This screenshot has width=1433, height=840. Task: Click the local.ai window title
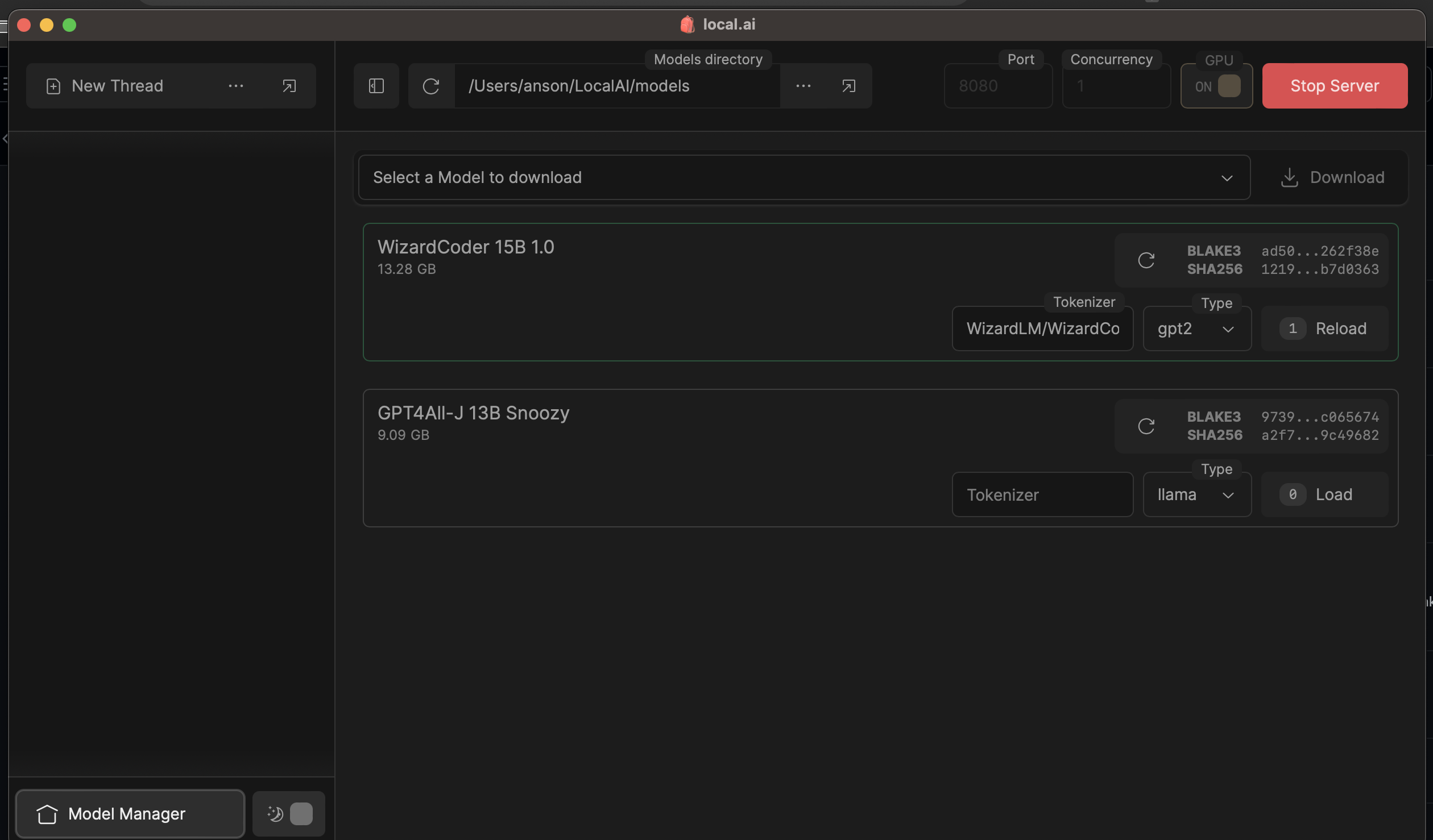729,24
